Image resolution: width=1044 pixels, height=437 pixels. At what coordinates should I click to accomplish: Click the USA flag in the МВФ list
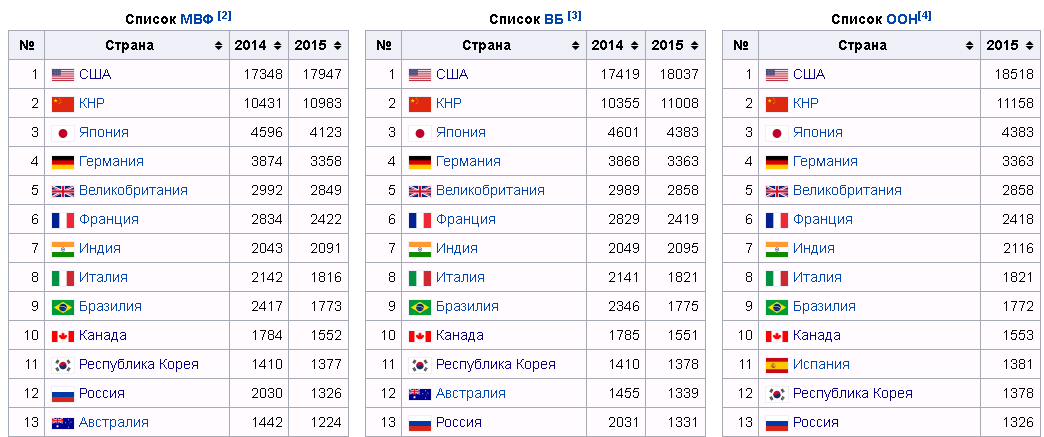63,75
